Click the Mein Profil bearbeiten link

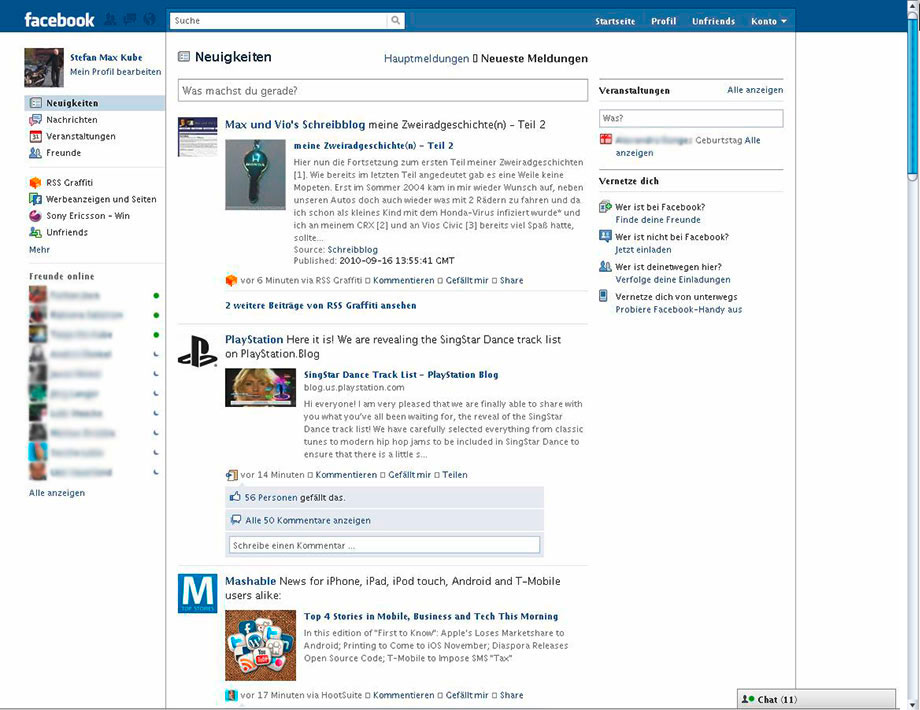click(x=115, y=72)
